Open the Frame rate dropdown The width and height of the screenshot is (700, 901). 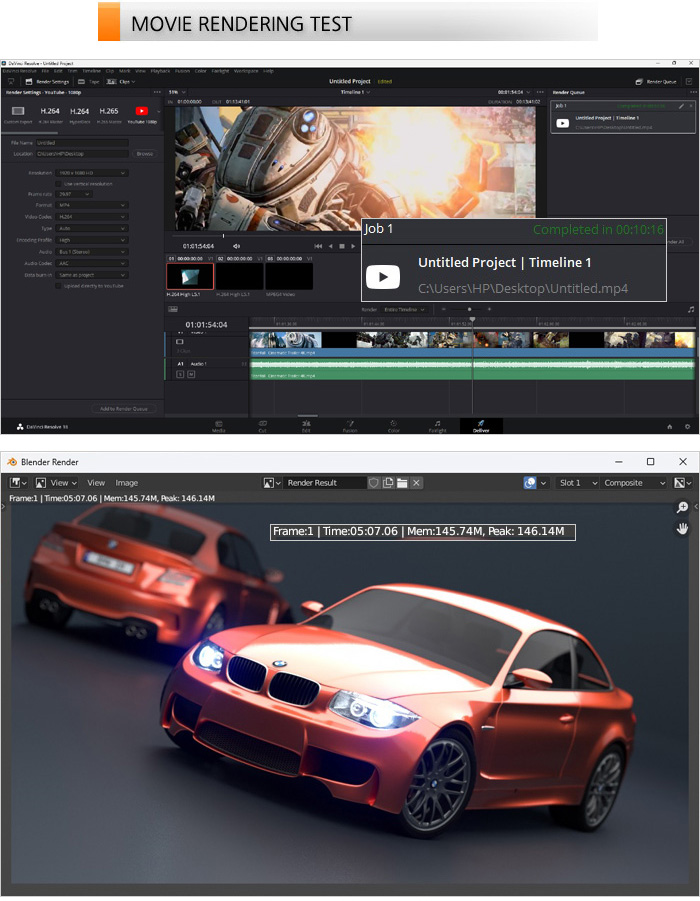tap(74, 194)
